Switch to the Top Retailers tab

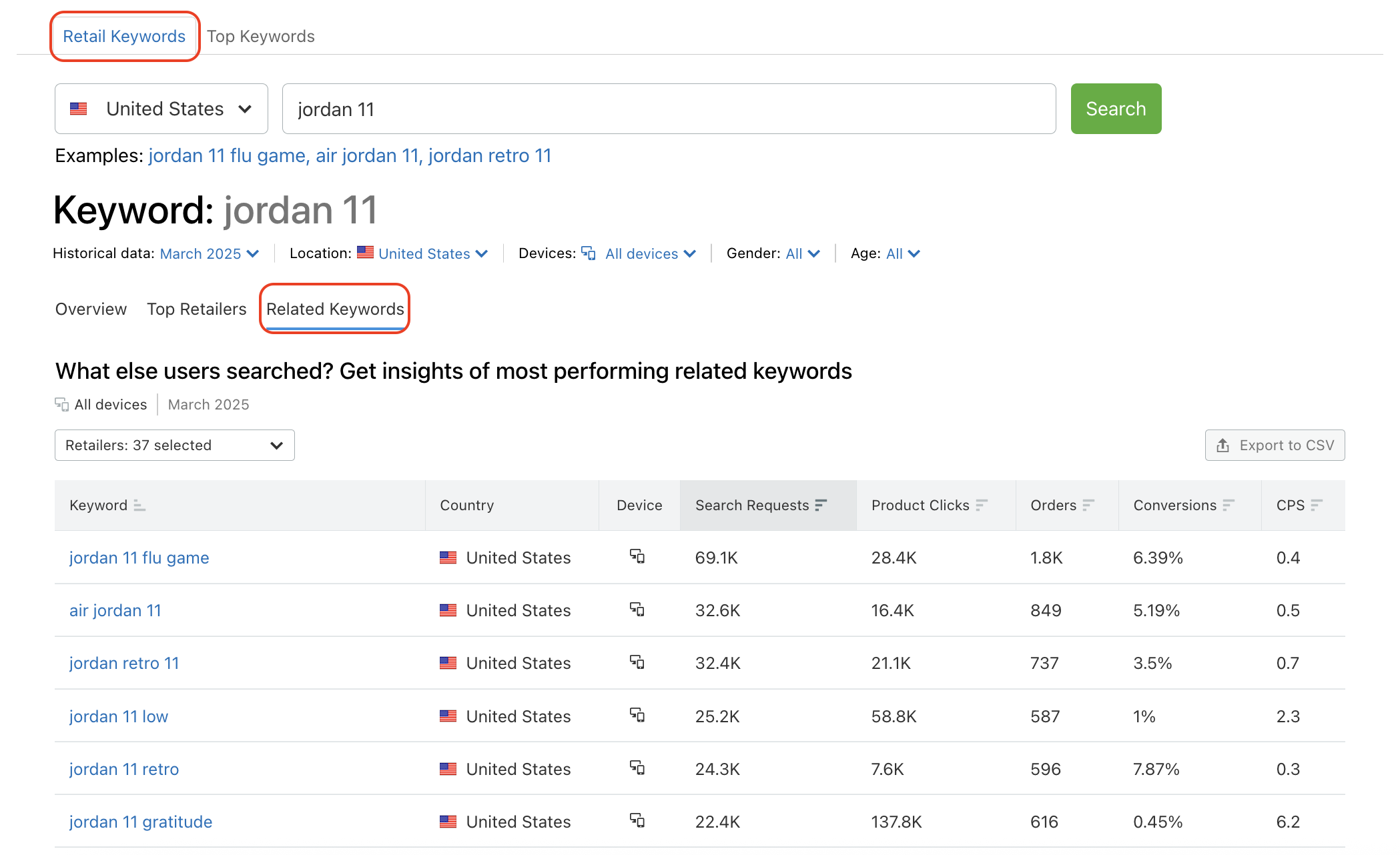[197, 309]
